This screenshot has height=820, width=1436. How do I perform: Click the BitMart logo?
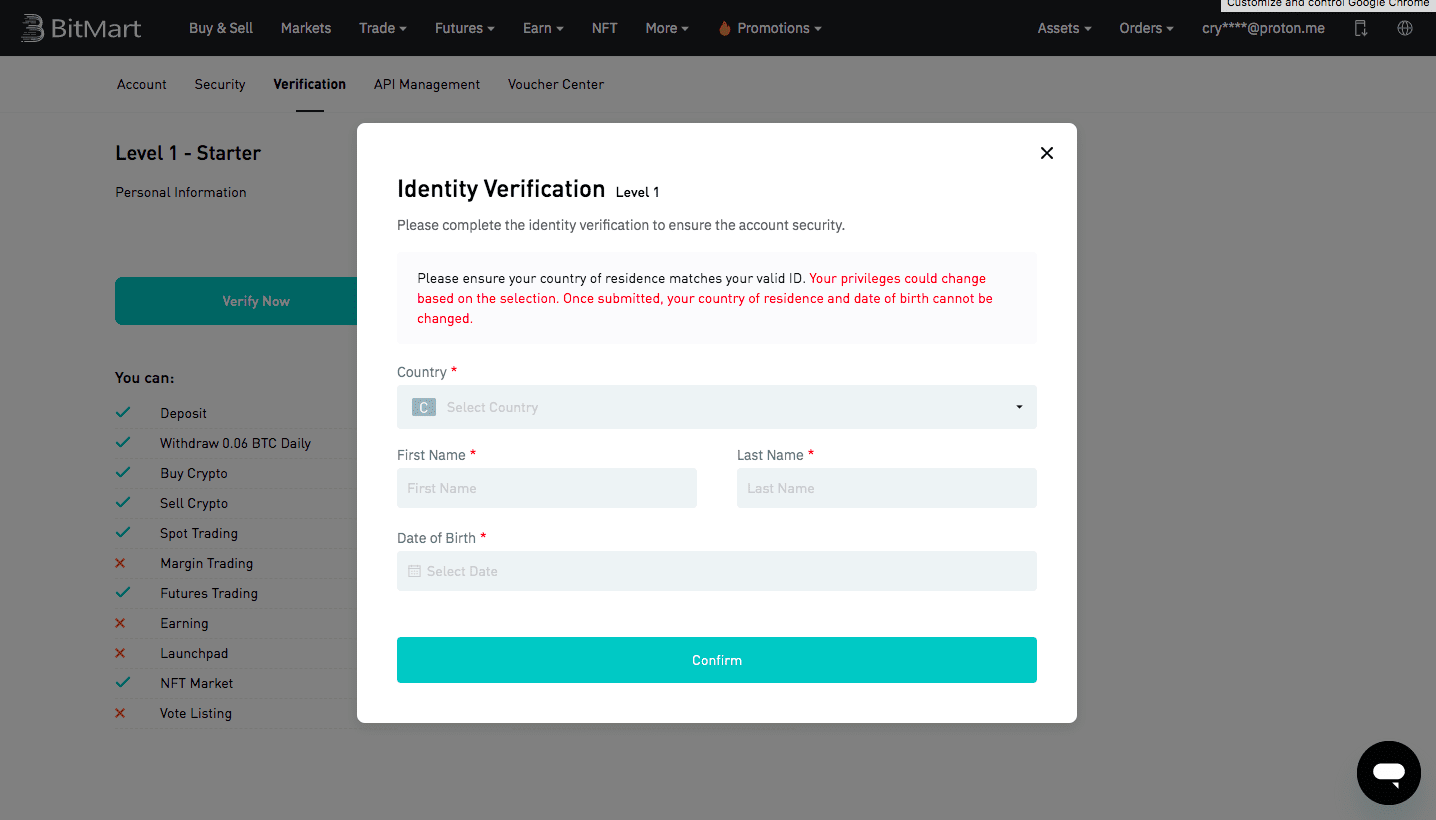click(x=81, y=28)
